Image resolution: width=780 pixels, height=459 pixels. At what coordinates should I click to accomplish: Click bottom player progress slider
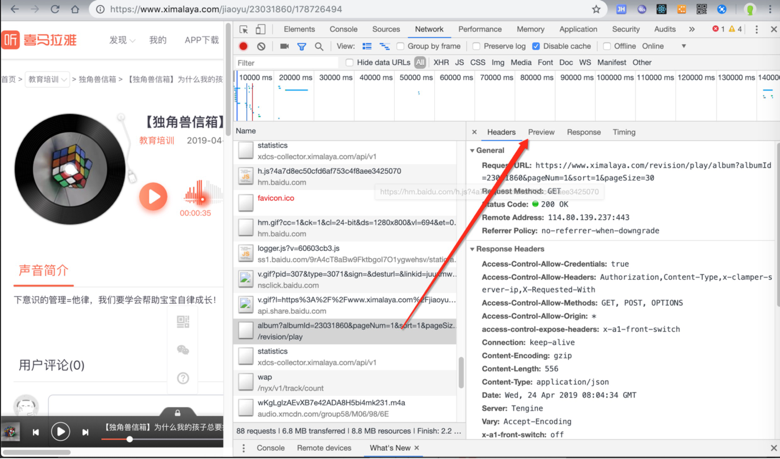coord(162,439)
